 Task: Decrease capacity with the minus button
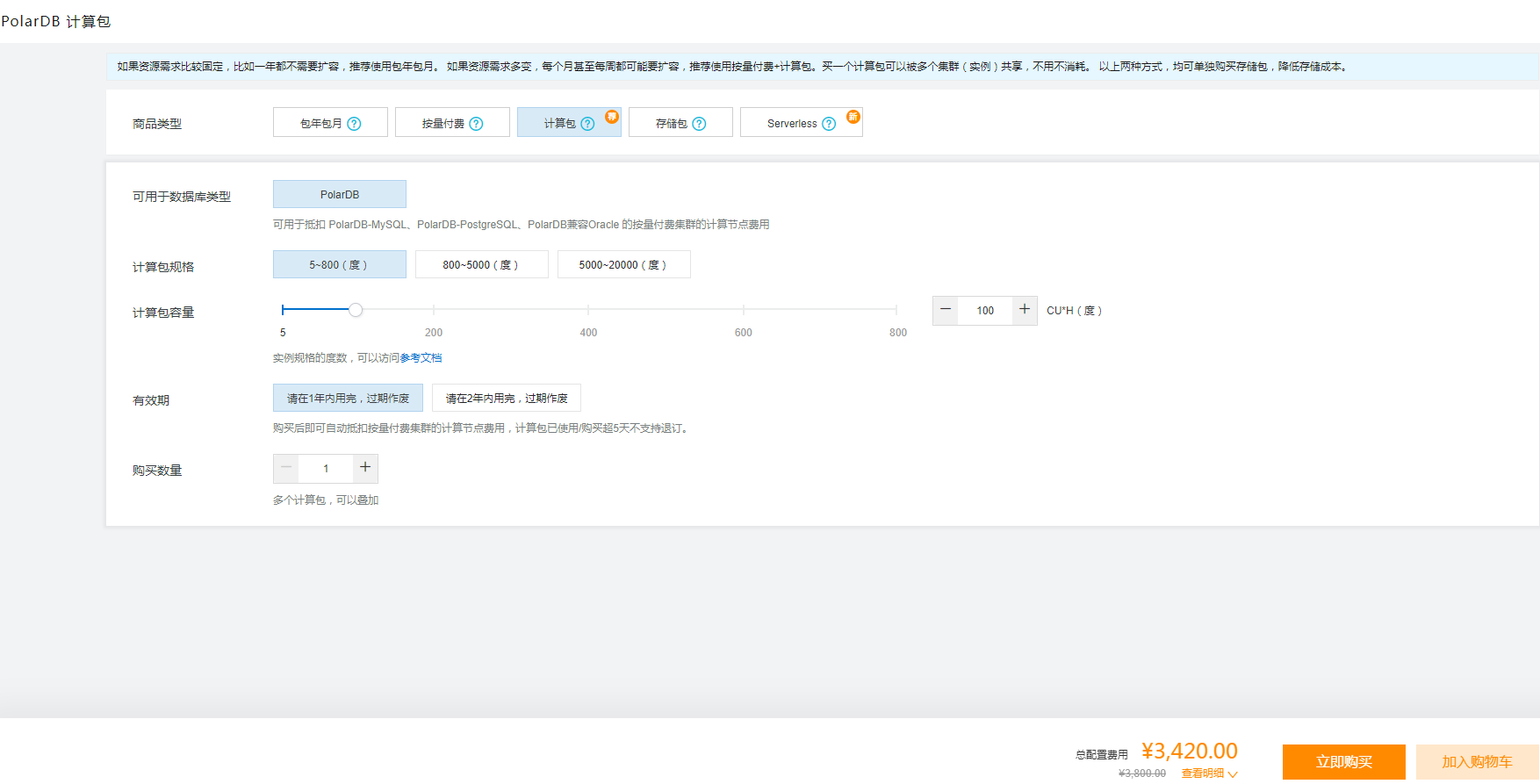coord(946,310)
